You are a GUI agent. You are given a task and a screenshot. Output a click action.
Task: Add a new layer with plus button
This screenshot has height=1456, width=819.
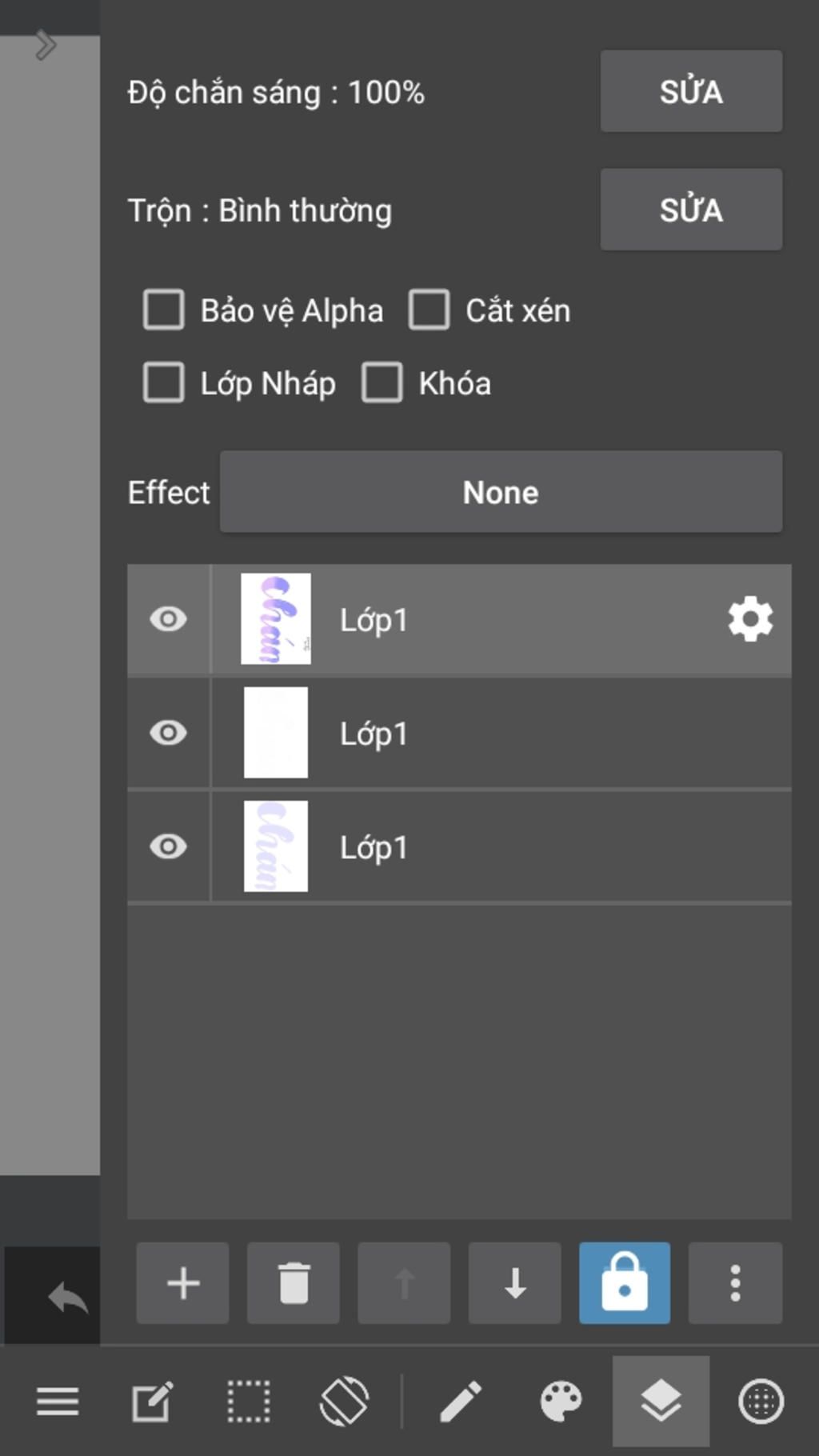pyautogui.click(x=182, y=1283)
